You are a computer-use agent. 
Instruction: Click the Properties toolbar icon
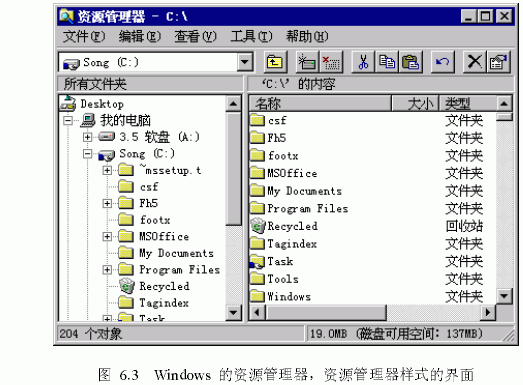pyautogui.click(x=499, y=62)
